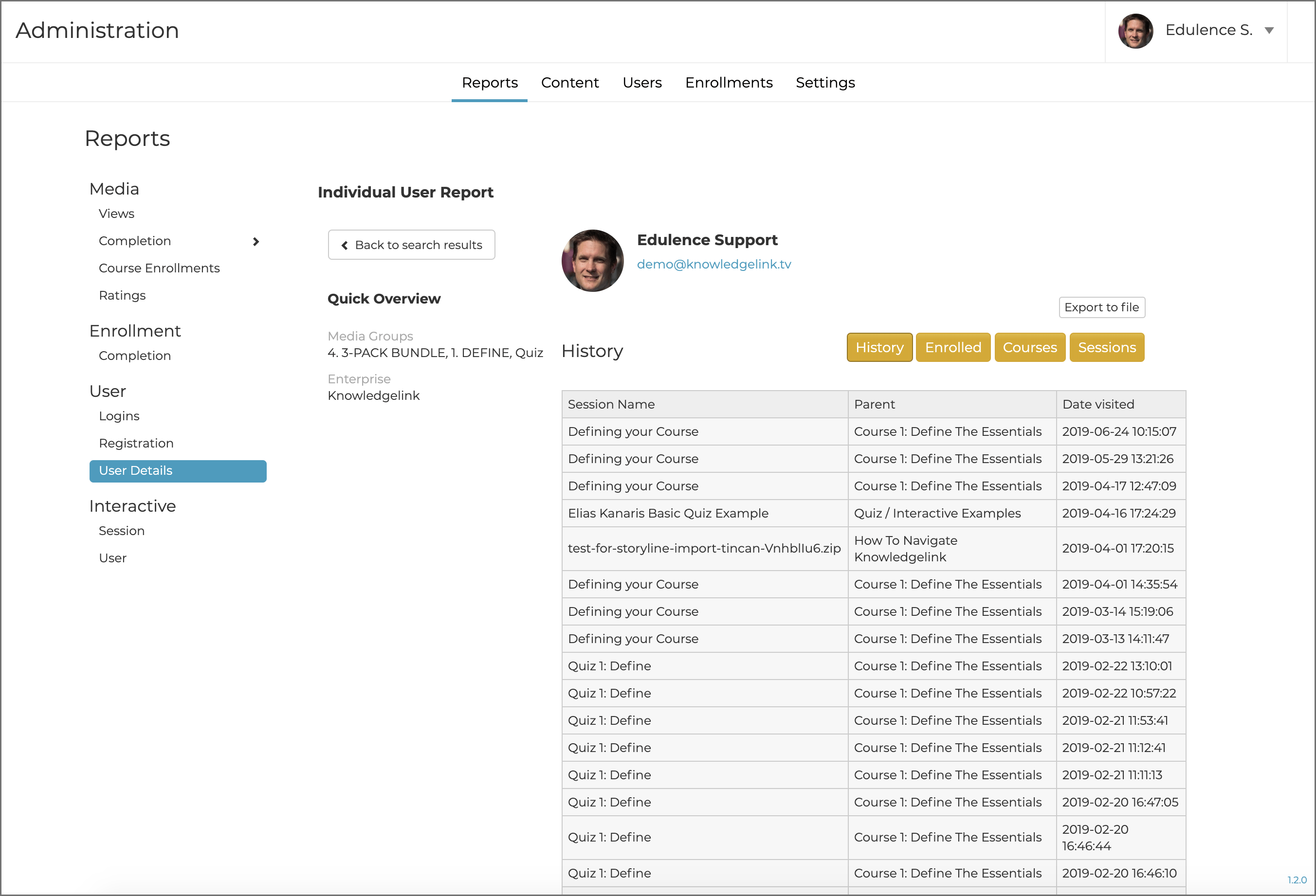Export the report to file
Image resolution: width=1316 pixels, height=896 pixels.
point(1101,307)
